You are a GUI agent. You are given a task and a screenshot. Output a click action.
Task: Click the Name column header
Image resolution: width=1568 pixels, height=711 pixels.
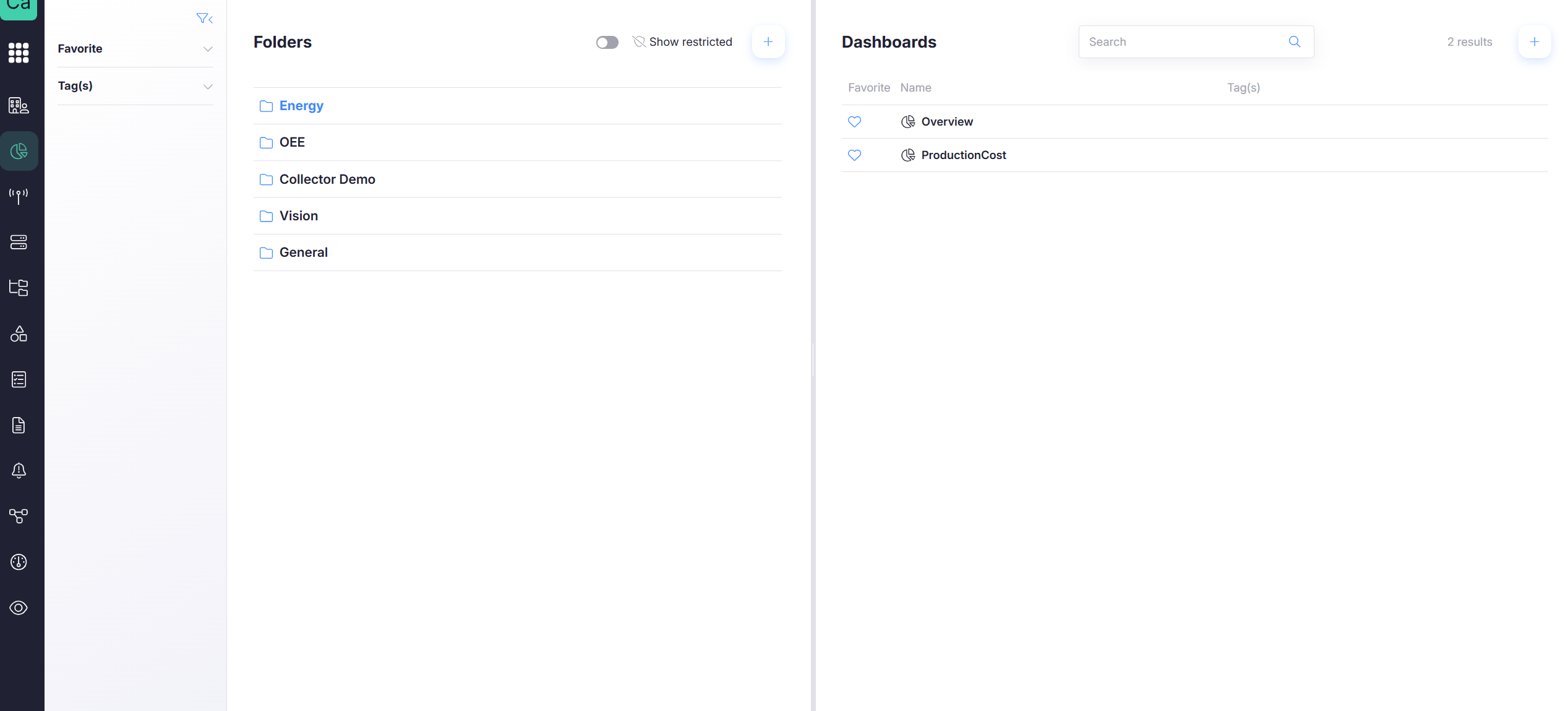point(915,88)
